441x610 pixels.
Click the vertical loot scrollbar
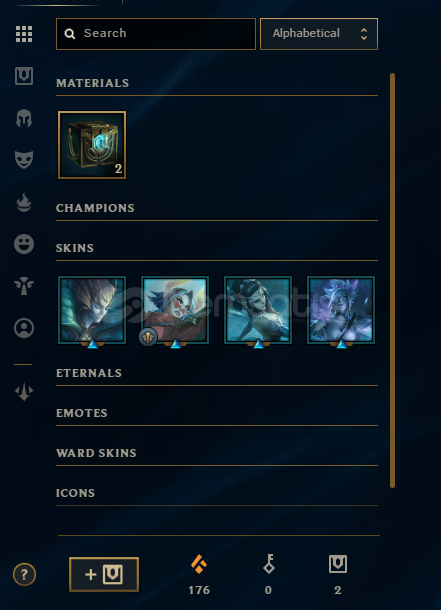(x=392, y=280)
